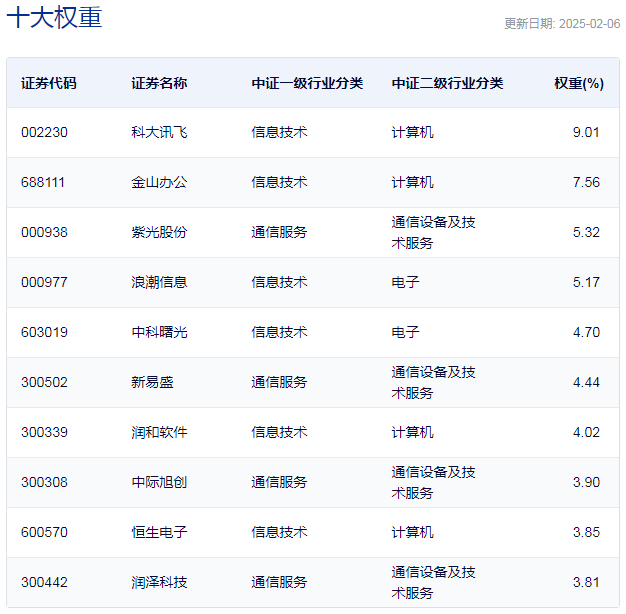Select the 润泽科技 security name
This screenshot has height=614, width=626.
click(x=159, y=582)
